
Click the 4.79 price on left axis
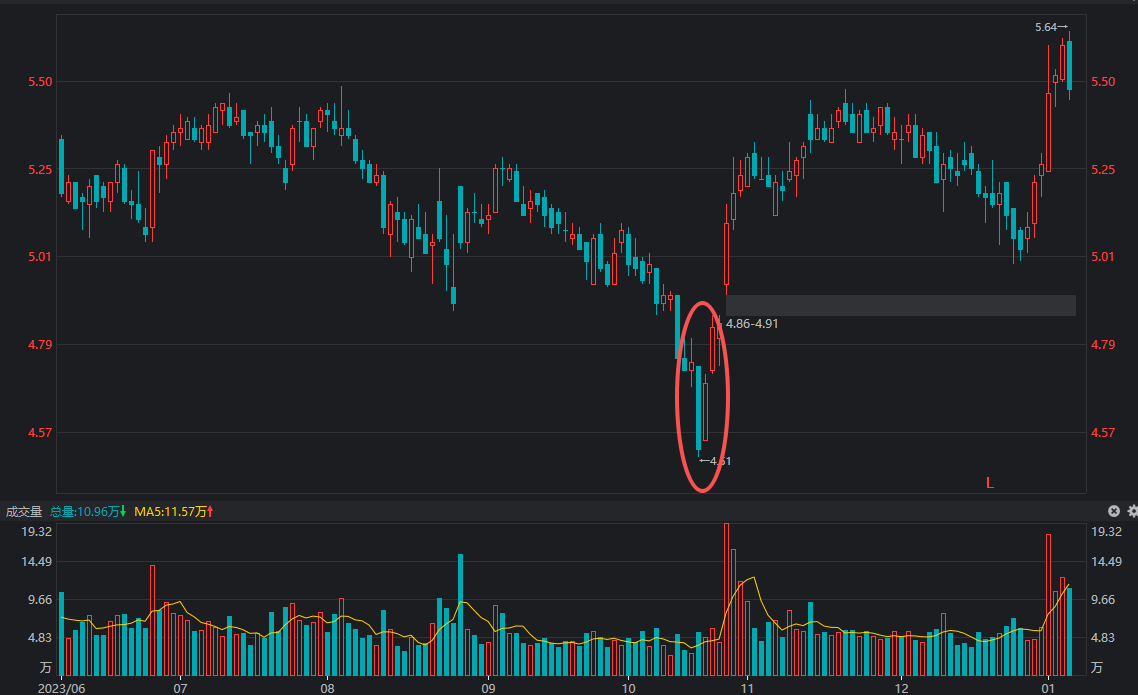click(39, 345)
